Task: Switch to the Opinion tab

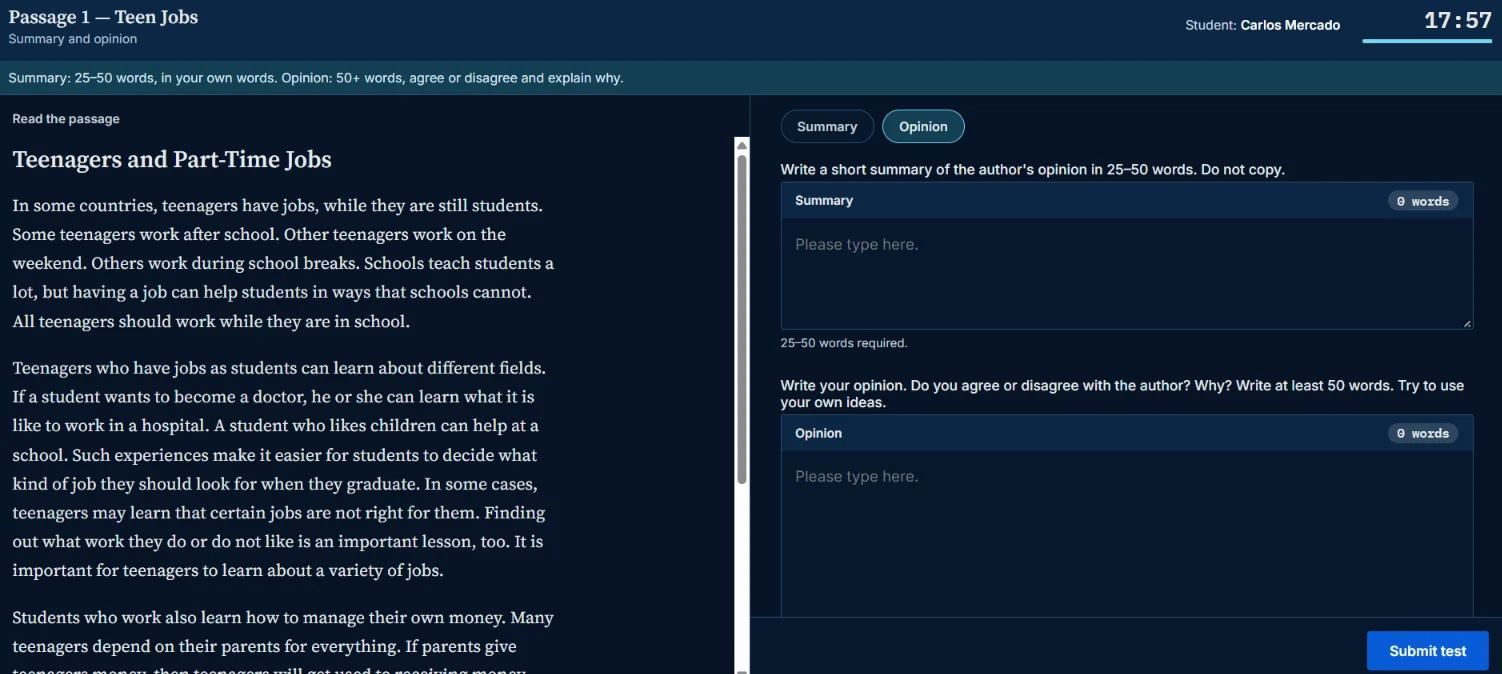Action: tap(923, 127)
